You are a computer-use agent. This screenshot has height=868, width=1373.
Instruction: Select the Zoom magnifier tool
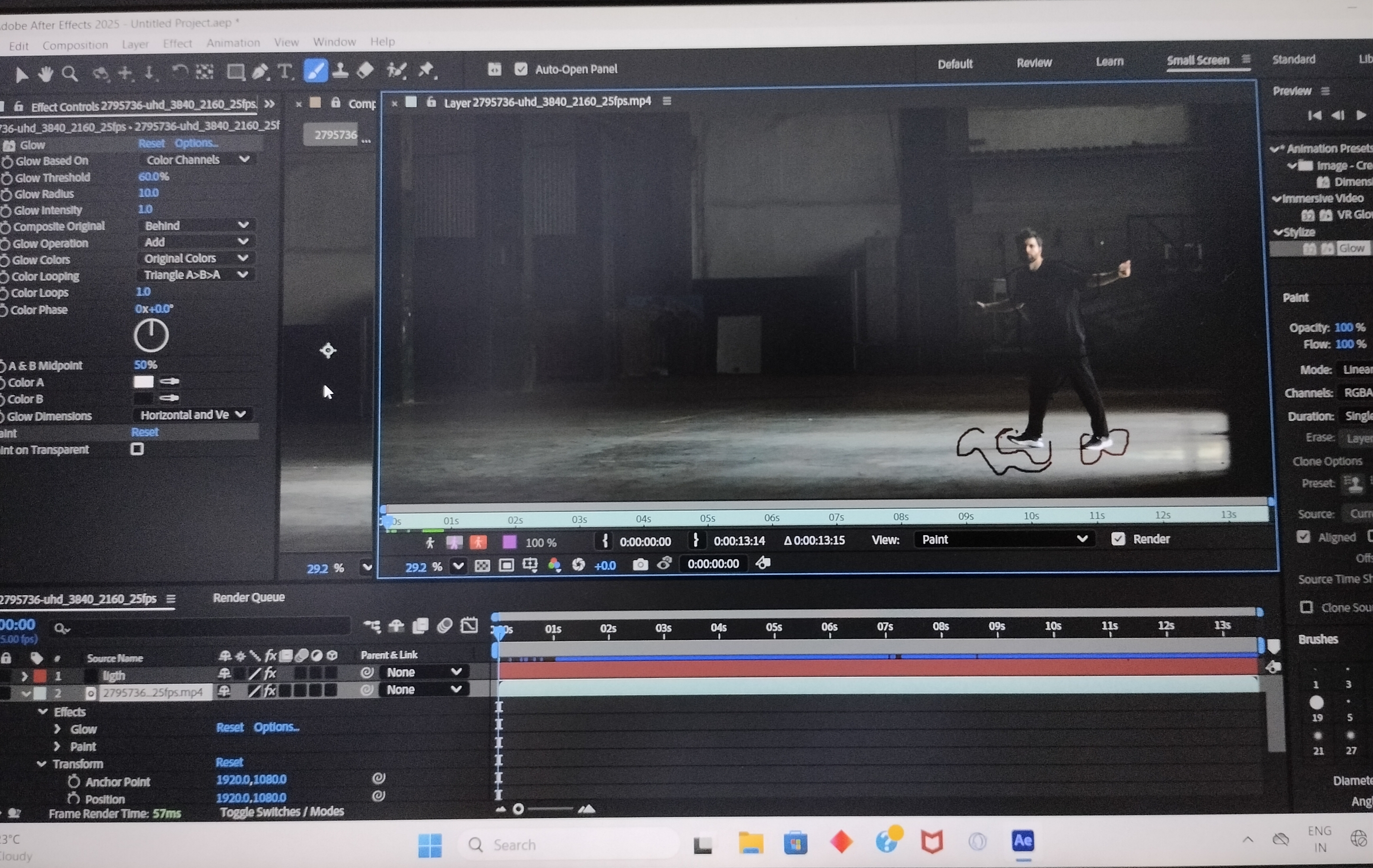tap(70, 74)
